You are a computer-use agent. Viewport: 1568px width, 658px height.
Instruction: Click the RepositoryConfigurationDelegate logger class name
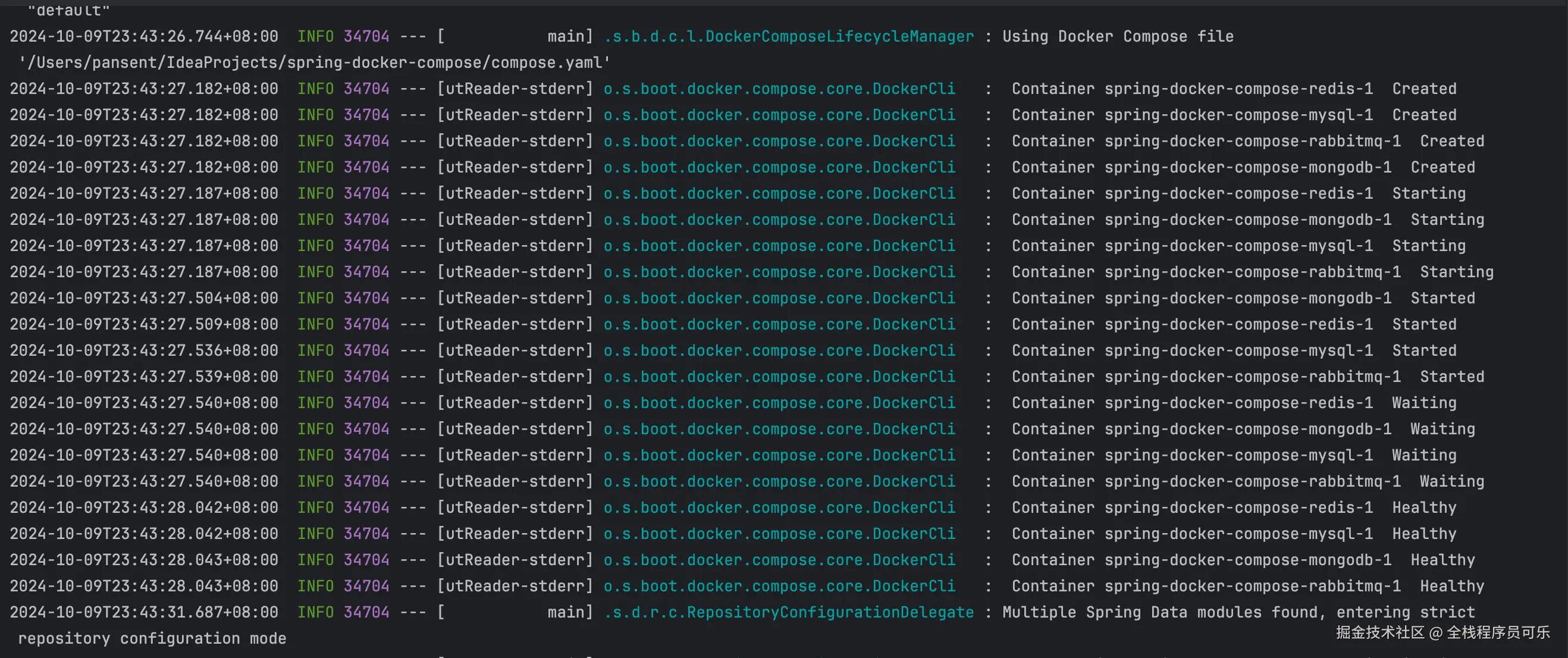(x=789, y=612)
